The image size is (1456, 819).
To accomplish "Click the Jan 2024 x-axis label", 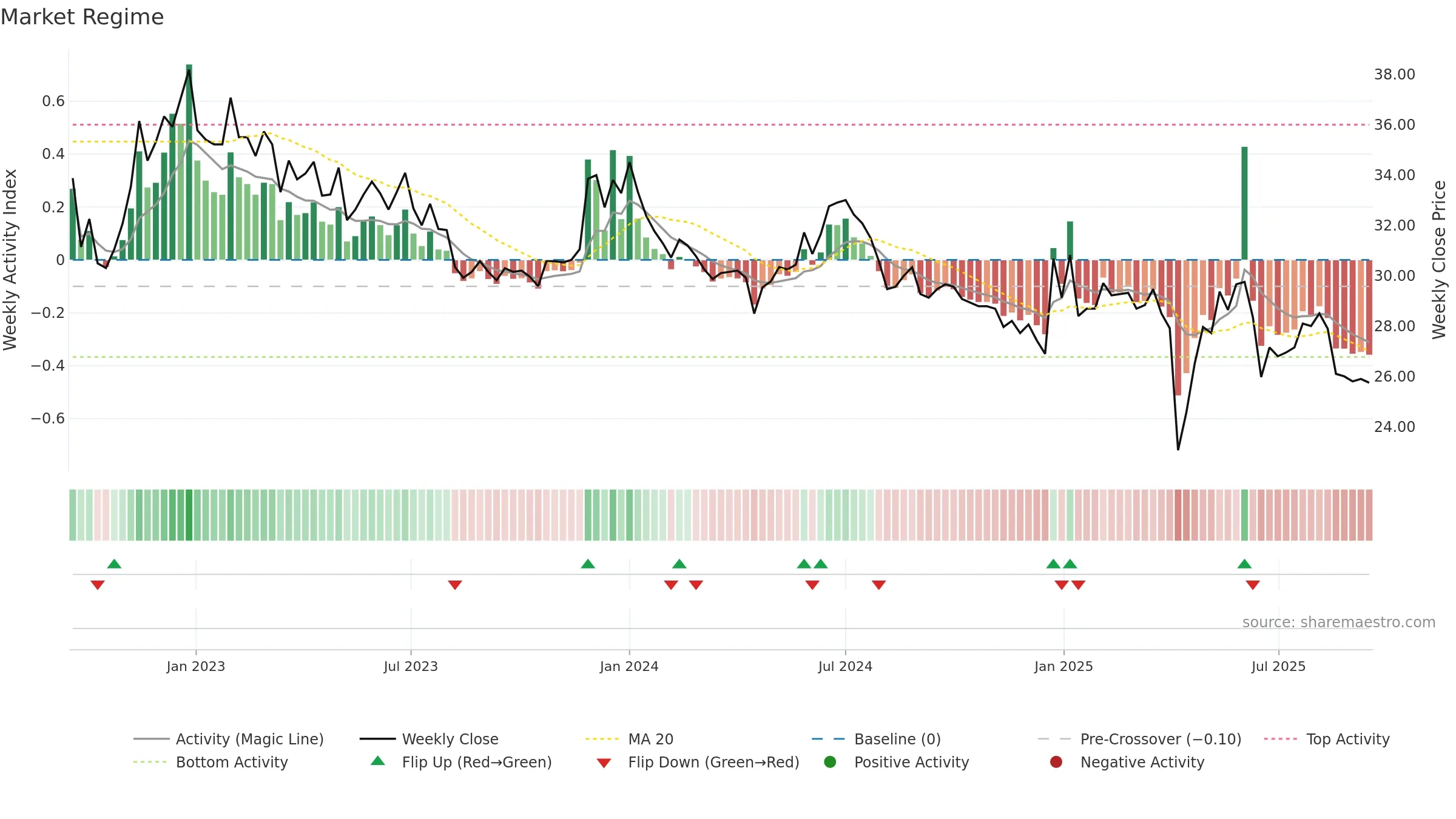I will click(x=629, y=666).
